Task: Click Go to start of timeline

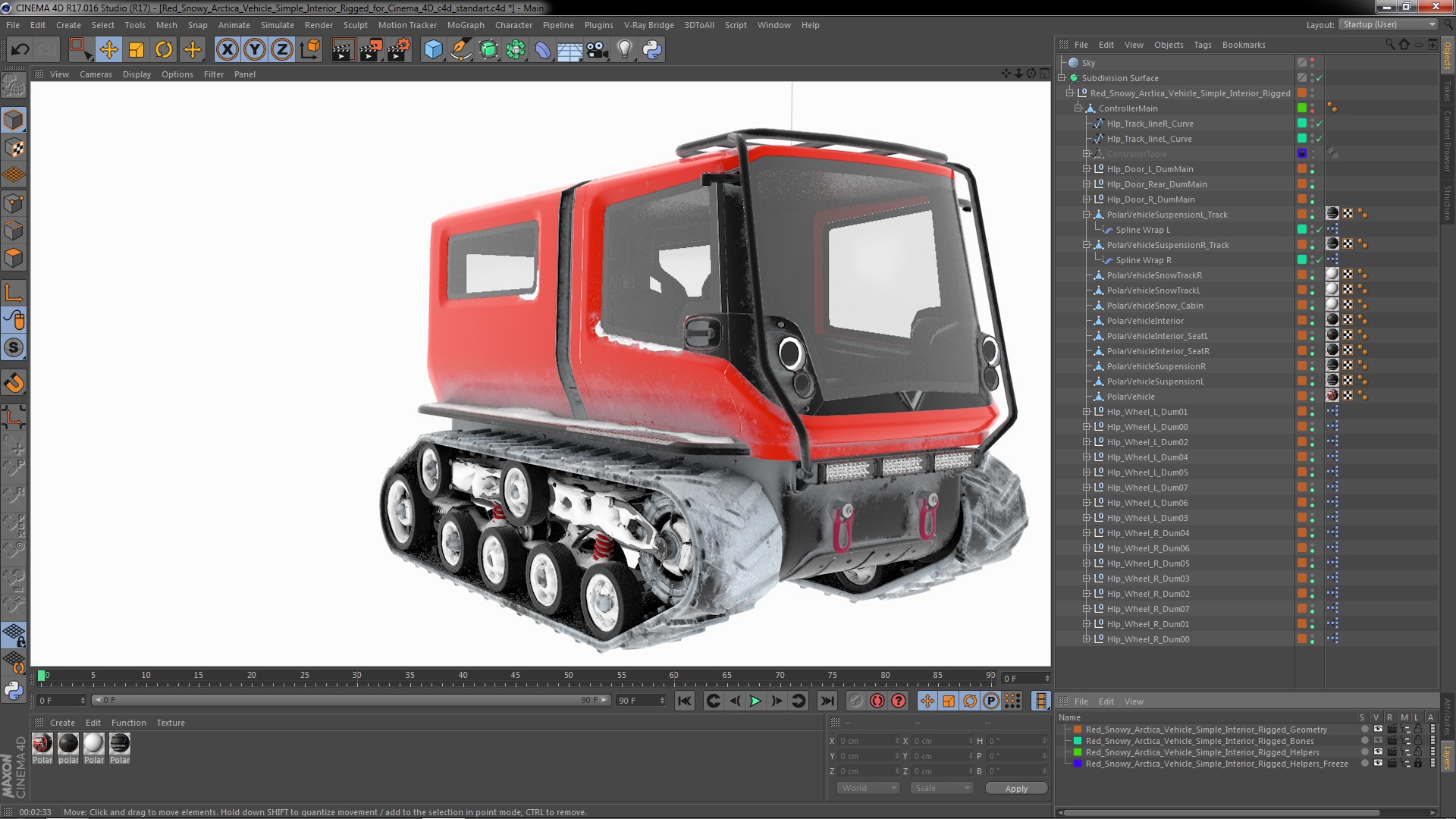Action: 684,701
